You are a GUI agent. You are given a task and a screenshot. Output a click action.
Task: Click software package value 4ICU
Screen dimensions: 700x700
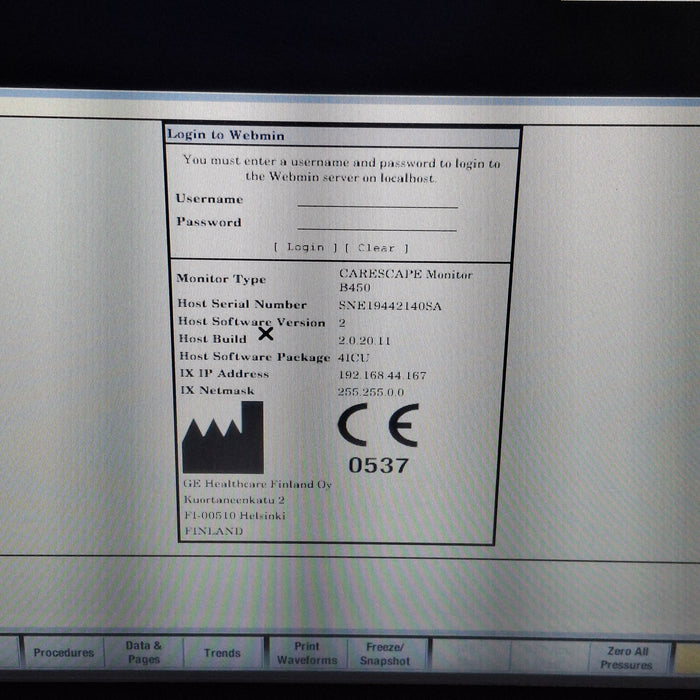[354, 358]
